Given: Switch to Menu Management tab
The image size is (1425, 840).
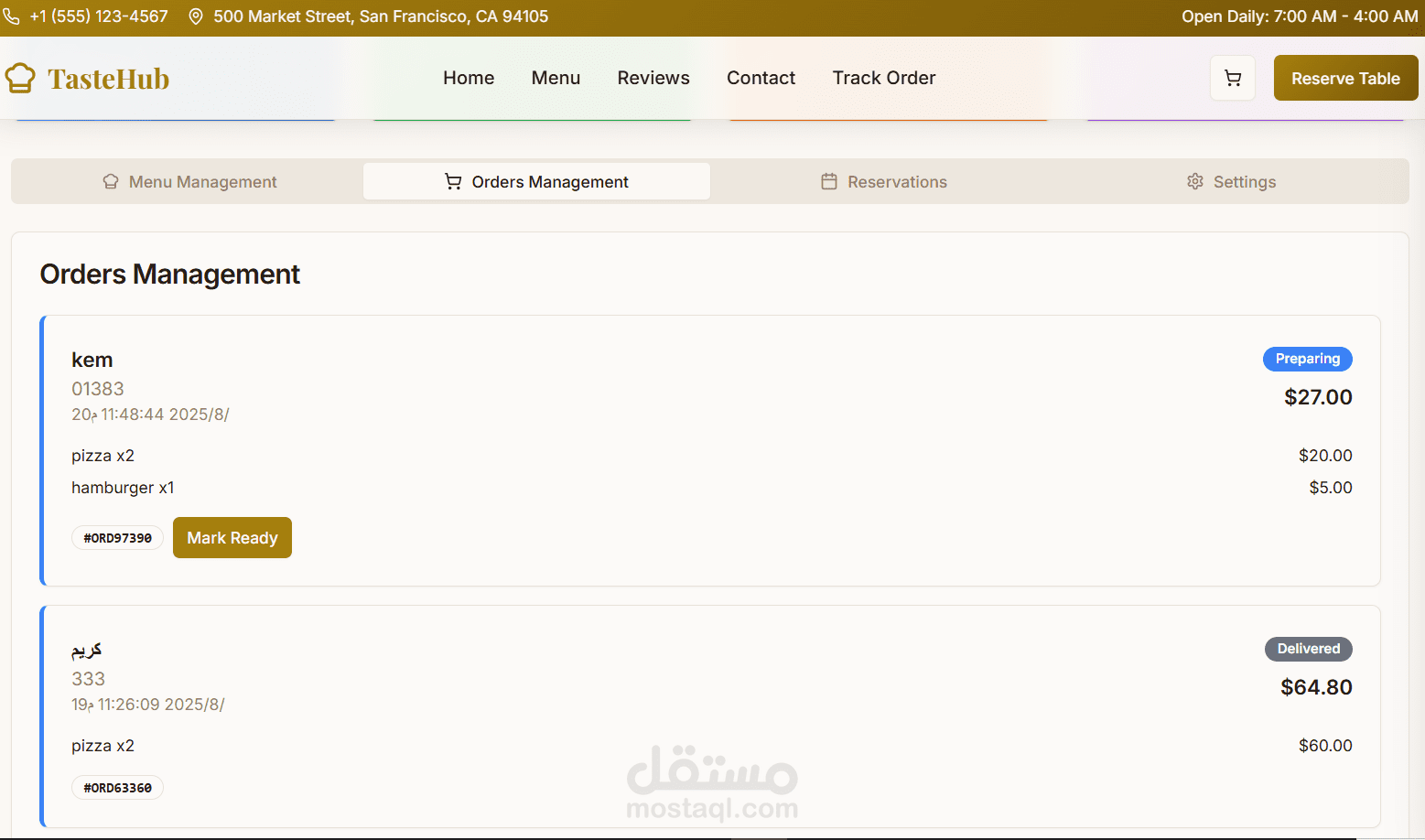Looking at the screenshot, I should point(189,181).
